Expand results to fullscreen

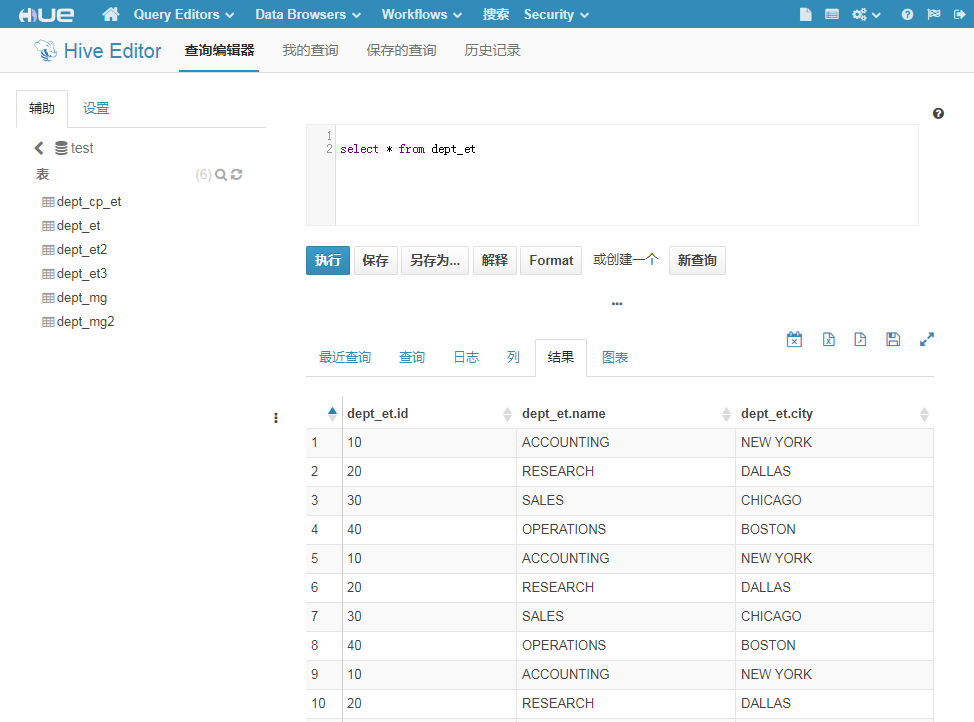[926, 340]
